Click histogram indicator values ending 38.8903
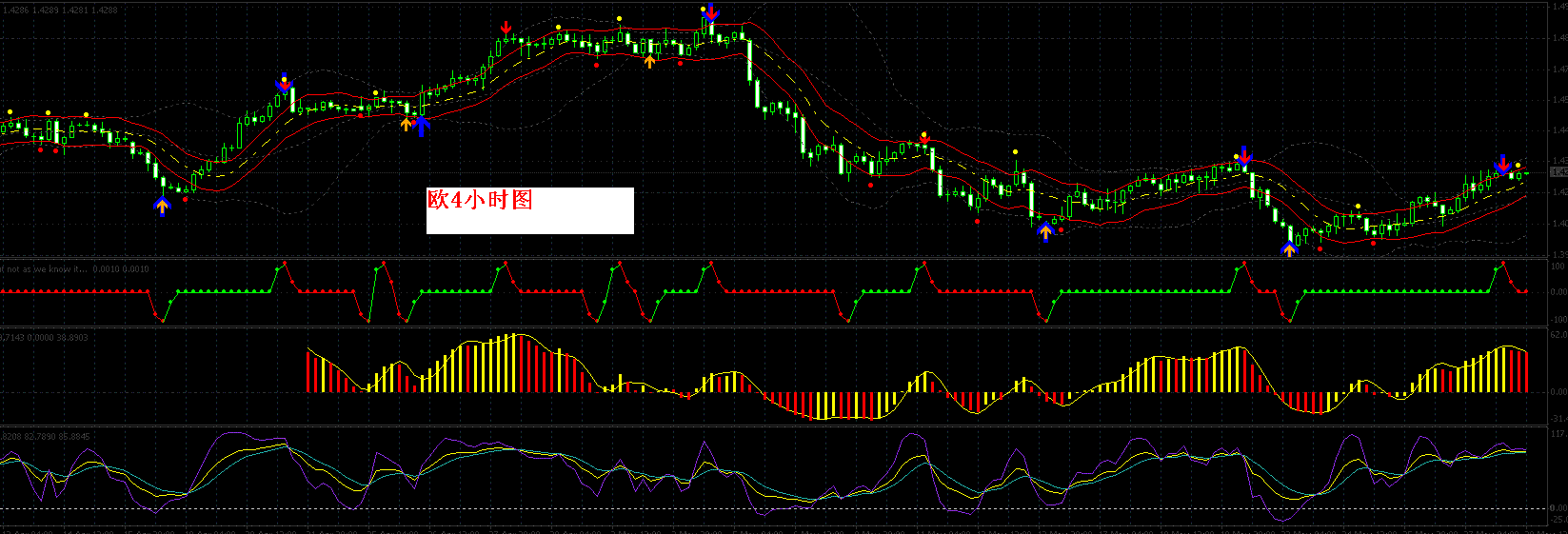The width and height of the screenshot is (1568, 534). click(x=46, y=338)
